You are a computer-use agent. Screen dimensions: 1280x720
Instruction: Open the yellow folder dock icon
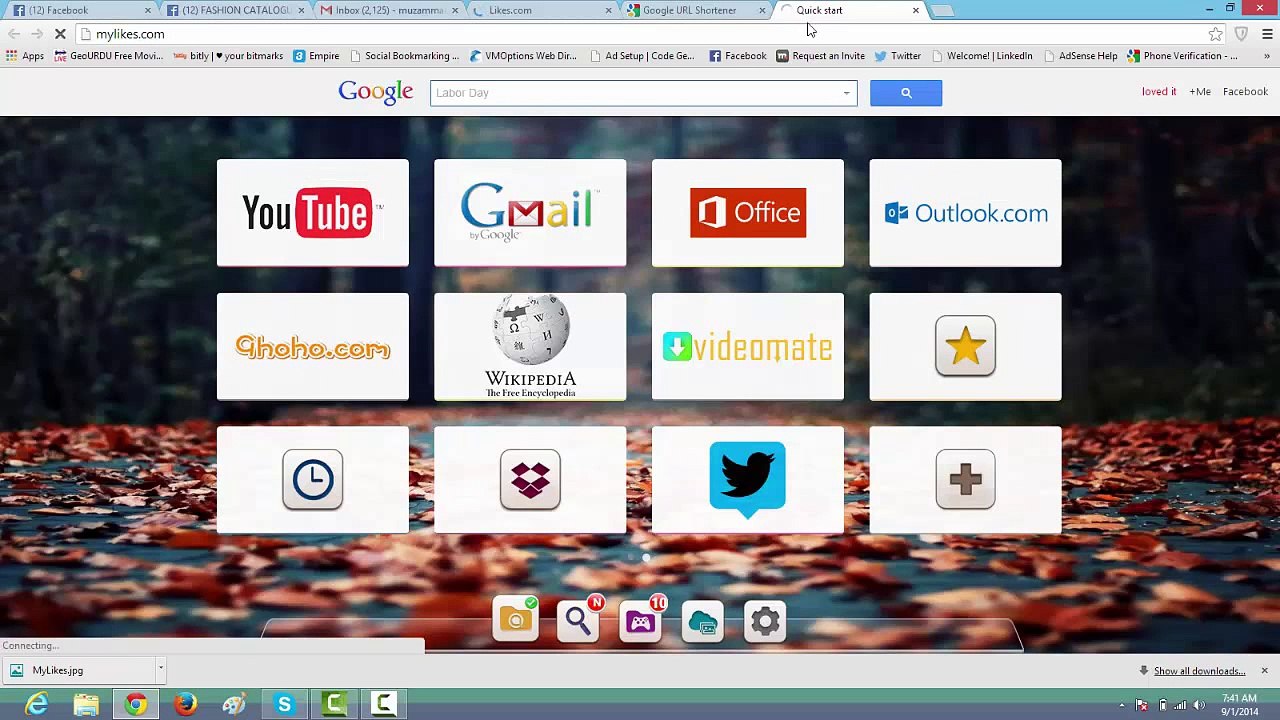pyautogui.click(x=516, y=621)
